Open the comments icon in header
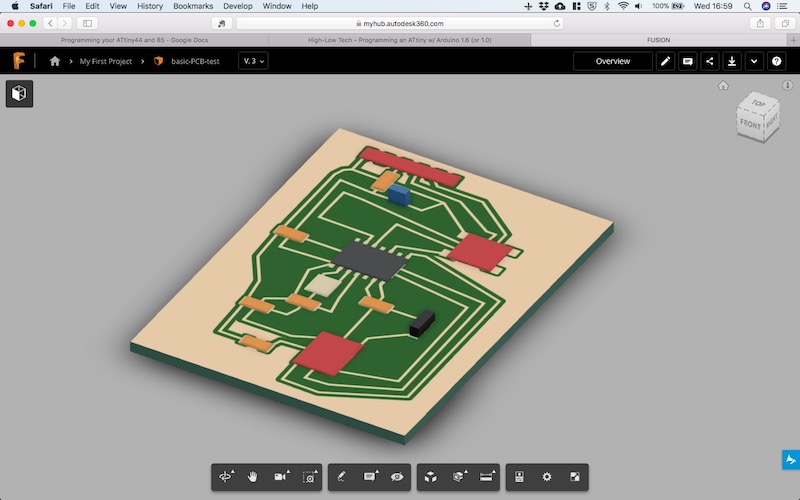Viewport: 800px width, 500px height. point(688,61)
